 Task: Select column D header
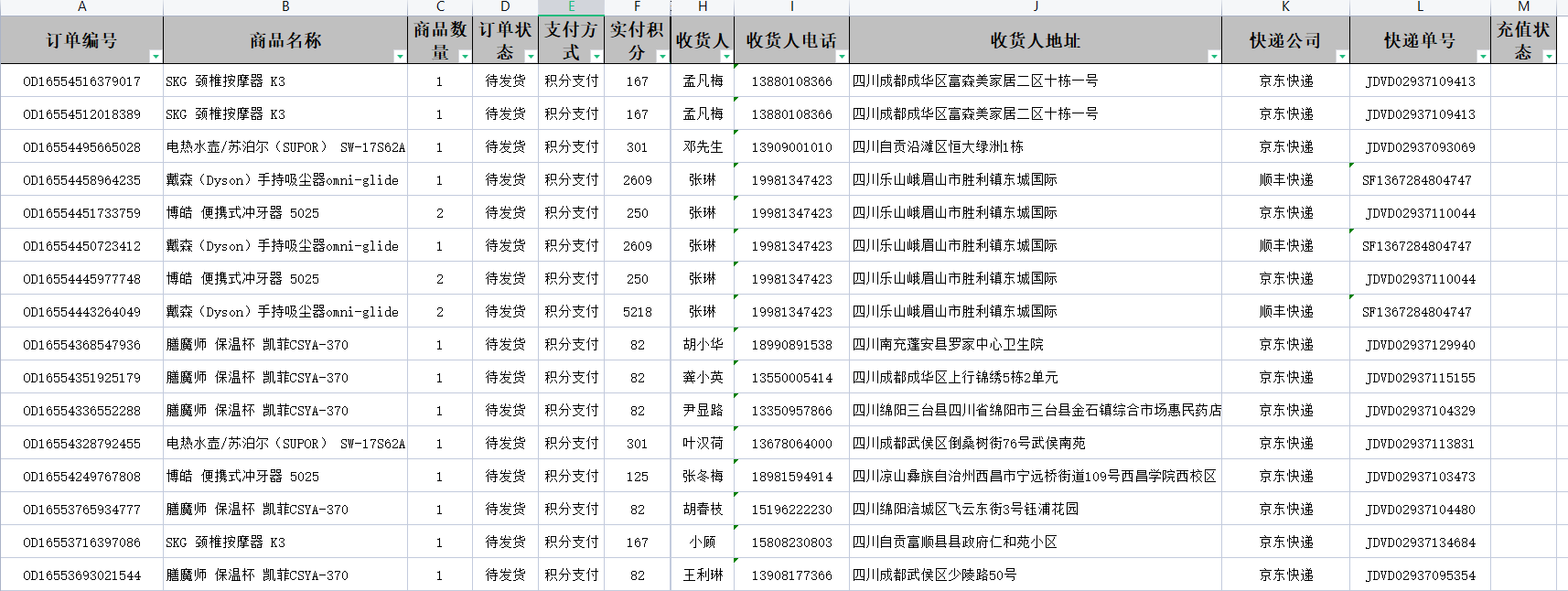505,6
